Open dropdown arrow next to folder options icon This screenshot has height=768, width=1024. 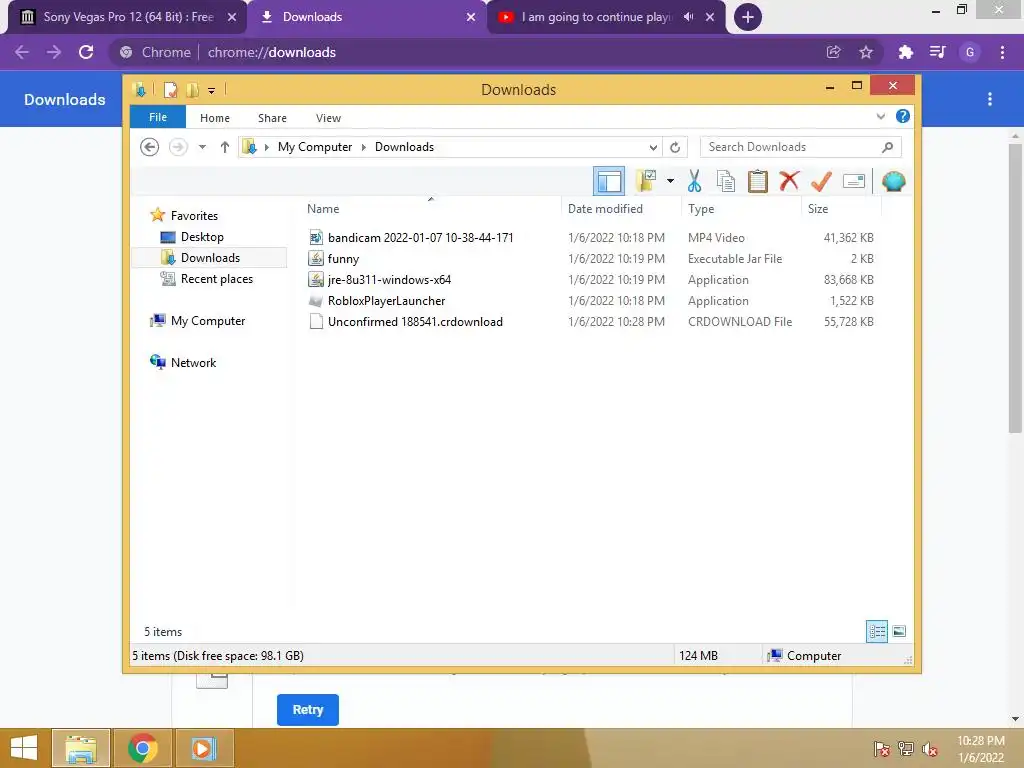tap(670, 181)
